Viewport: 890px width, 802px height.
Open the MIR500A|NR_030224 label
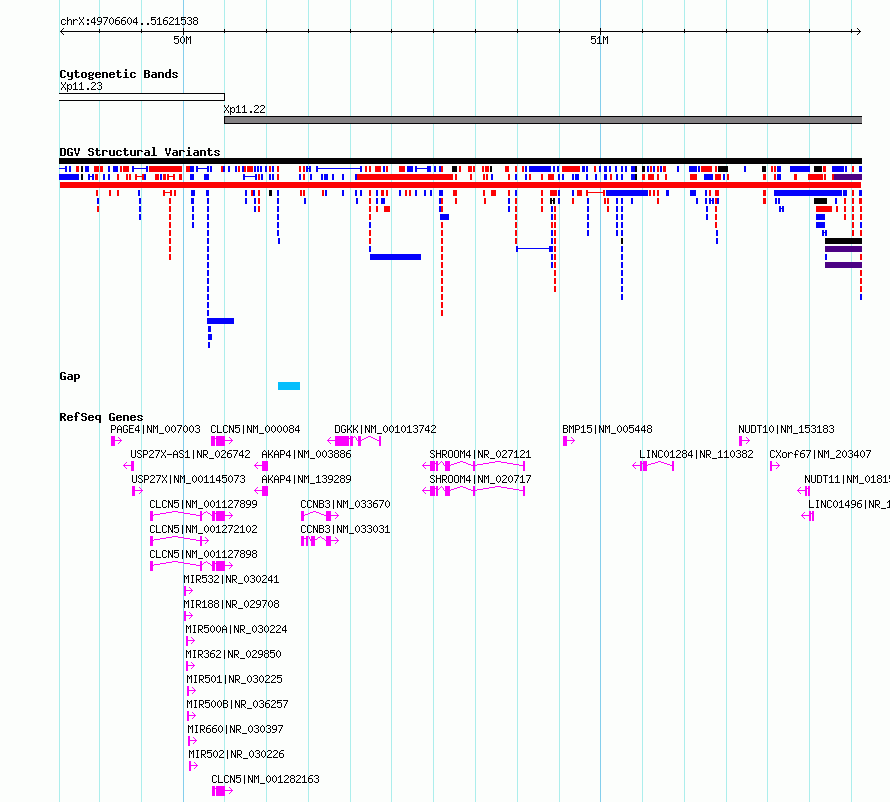click(x=236, y=629)
